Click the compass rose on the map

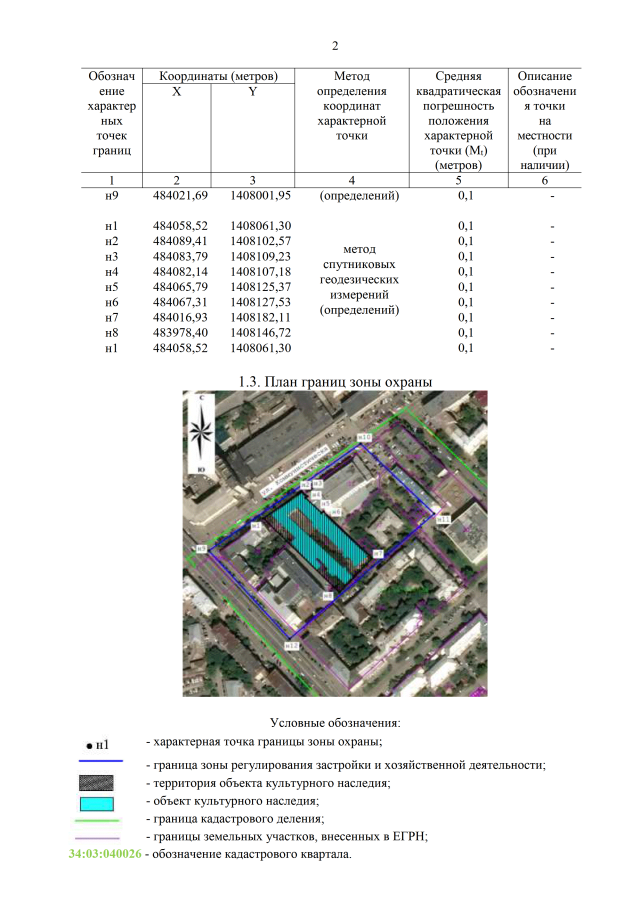coord(202,431)
